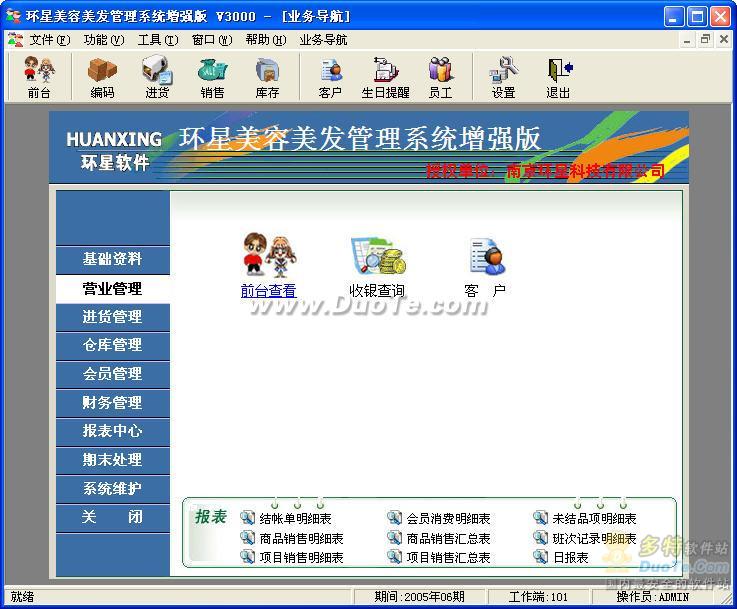Open the 收银查询 coins and report icon

tap(378, 256)
